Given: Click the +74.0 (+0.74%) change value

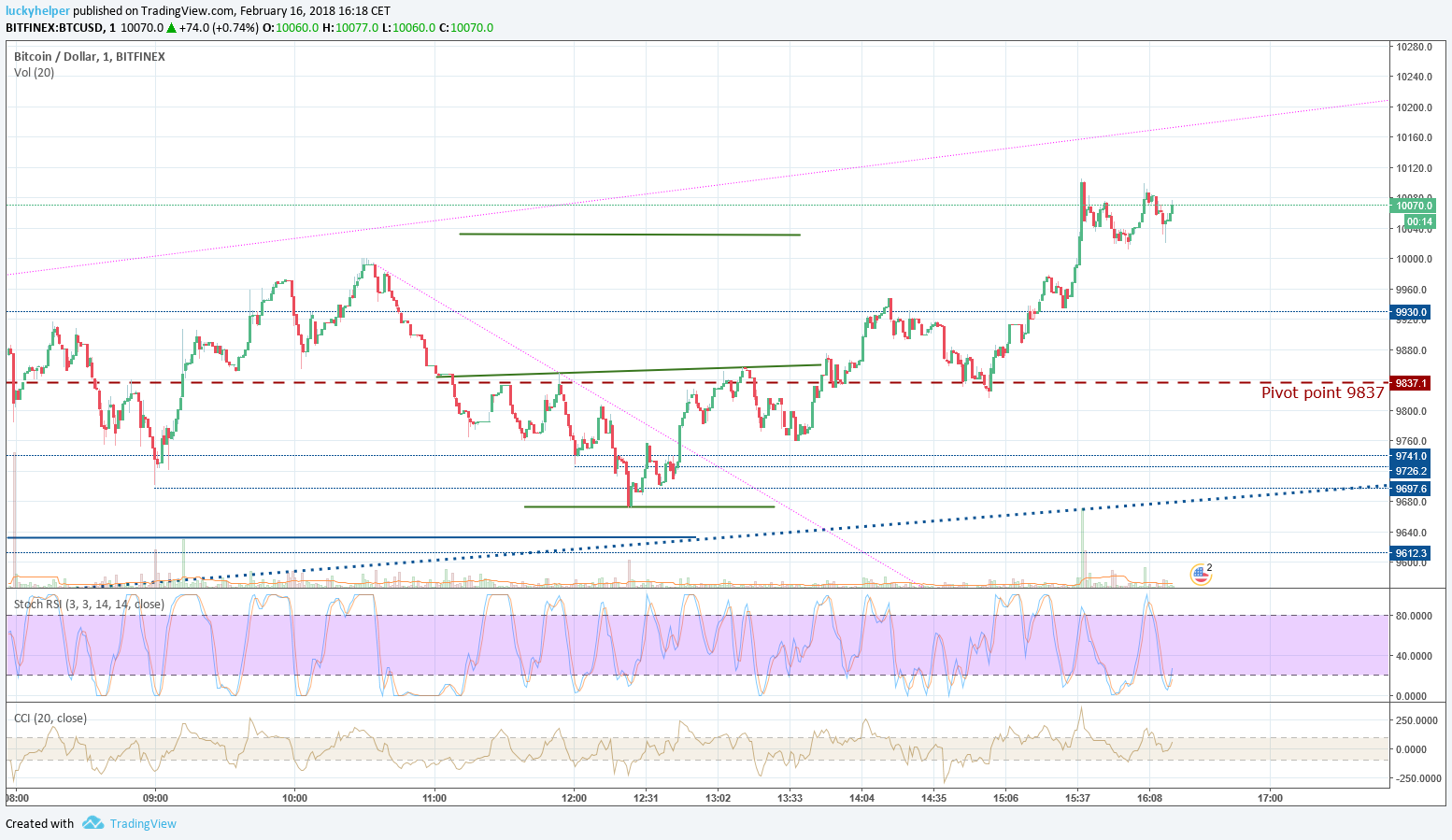Looking at the screenshot, I should click(219, 28).
